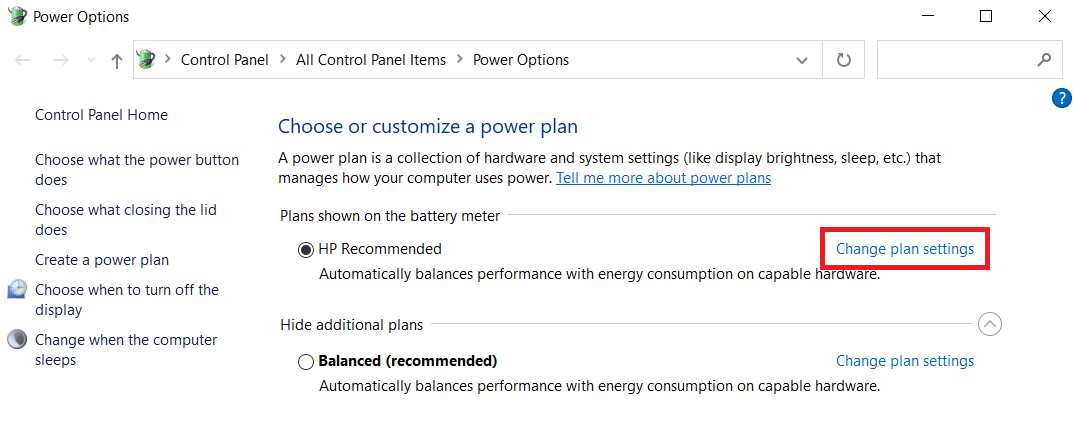Refresh the Power Options page
Screen dimensions: 1074x441
pyautogui.click(x=844, y=60)
